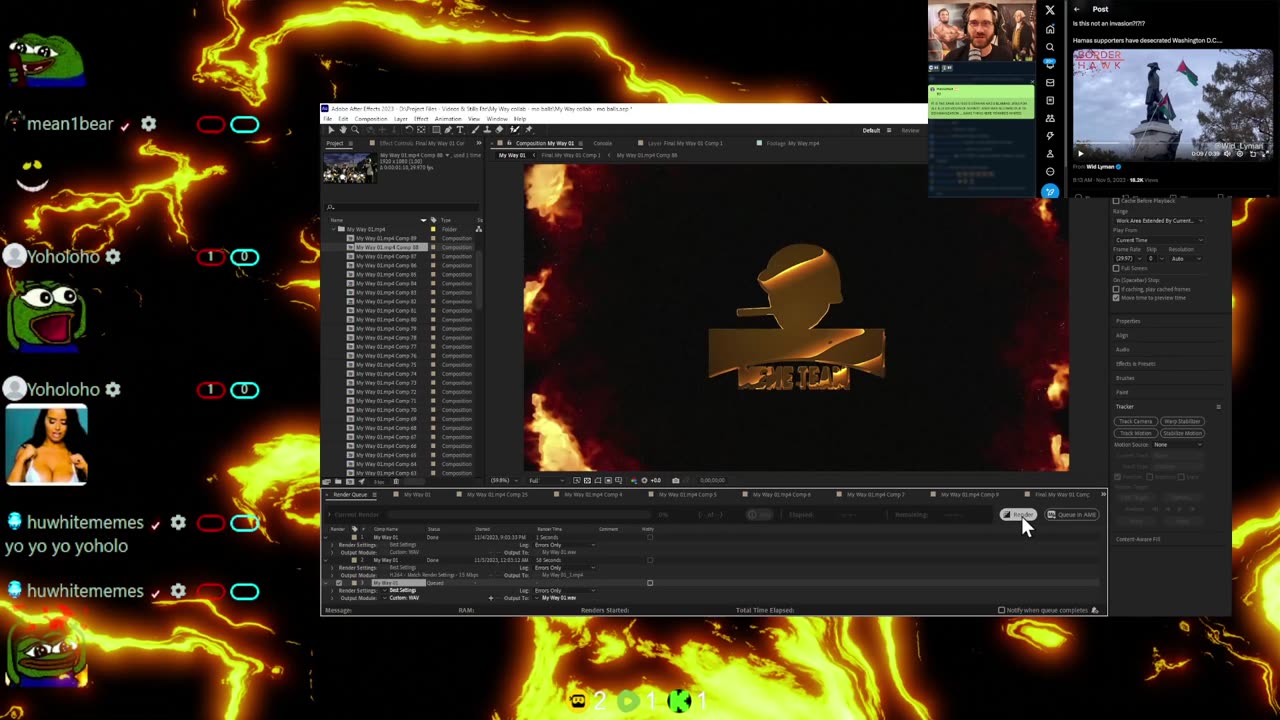Toggle Notify checkbox for render item 2

coord(650,560)
